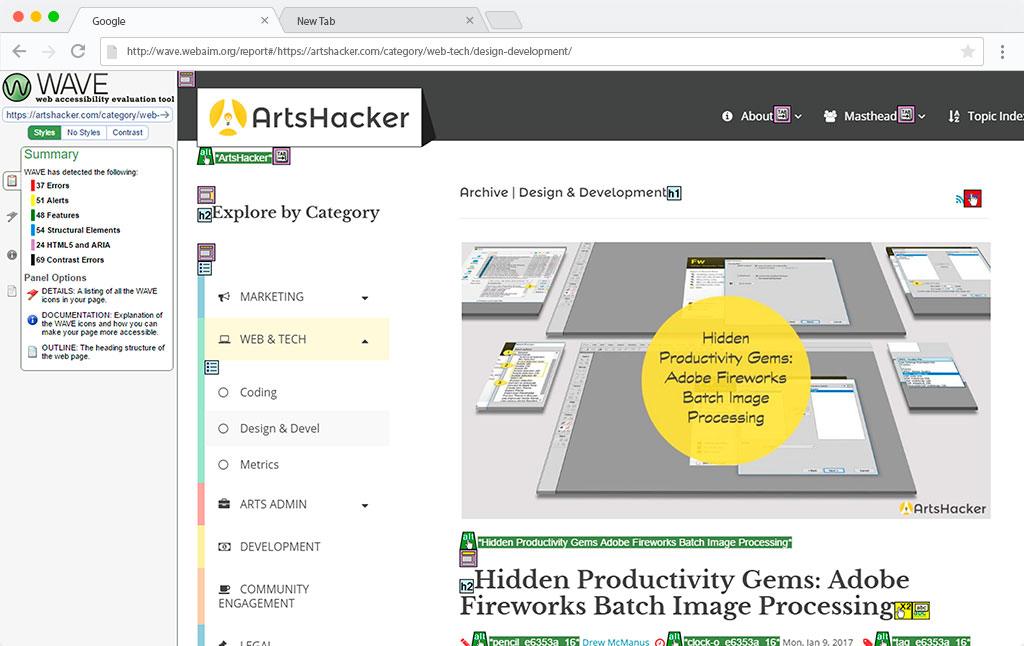Select the Styles tab in WAVE
This screenshot has width=1024, height=646.
44,133
